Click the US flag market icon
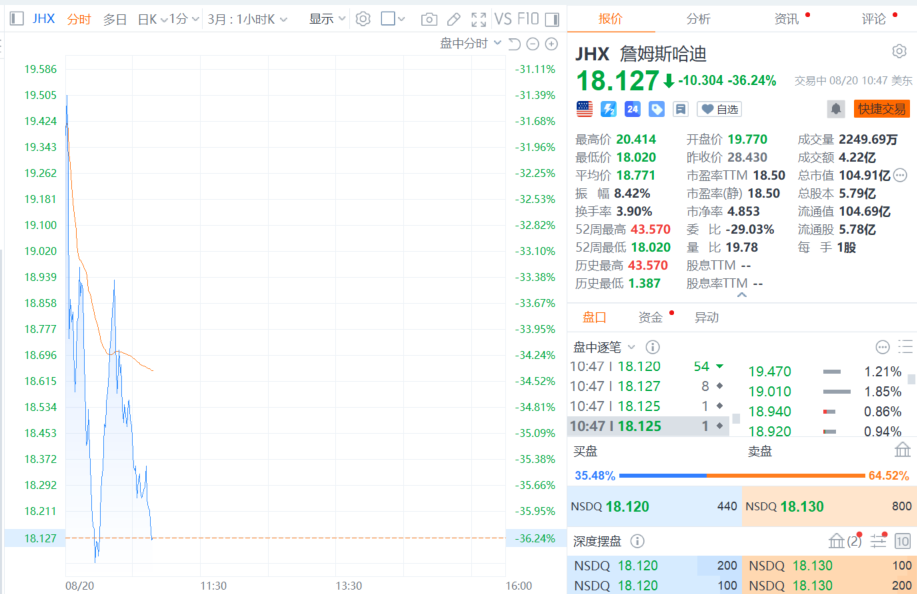 (x=584, y=109)
